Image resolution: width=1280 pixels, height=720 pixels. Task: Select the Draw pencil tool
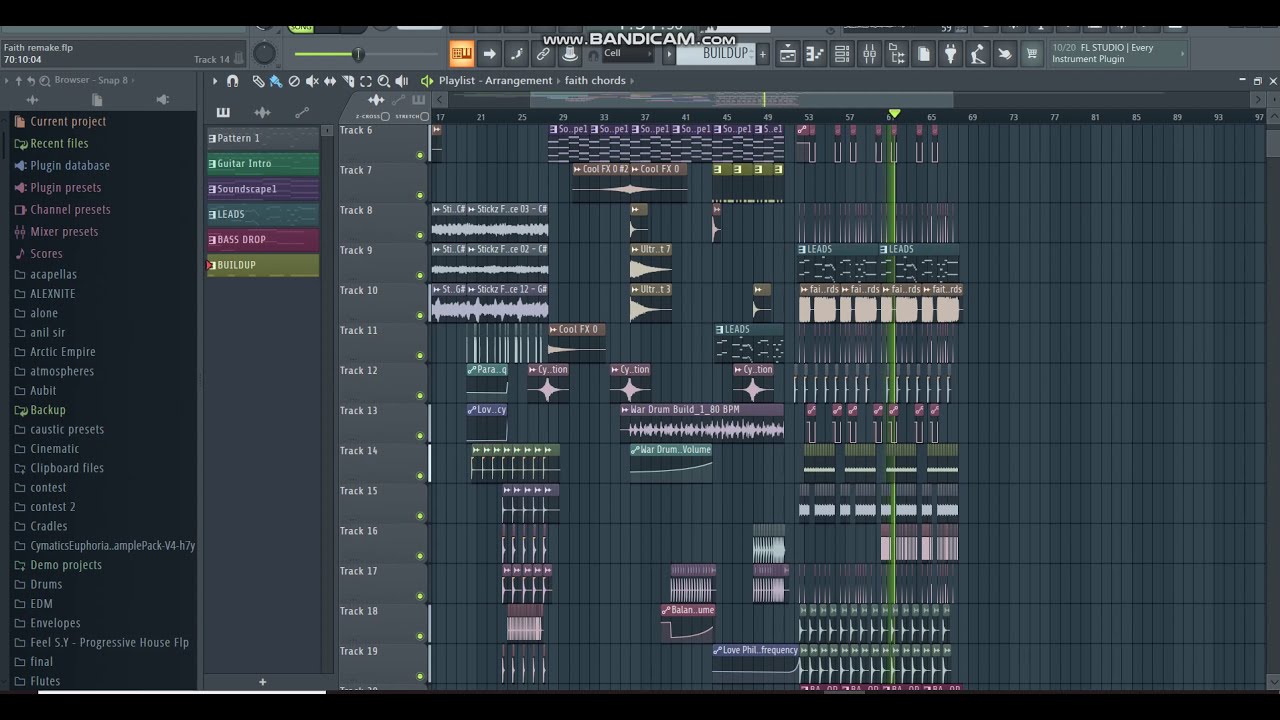tap(258, 81)
